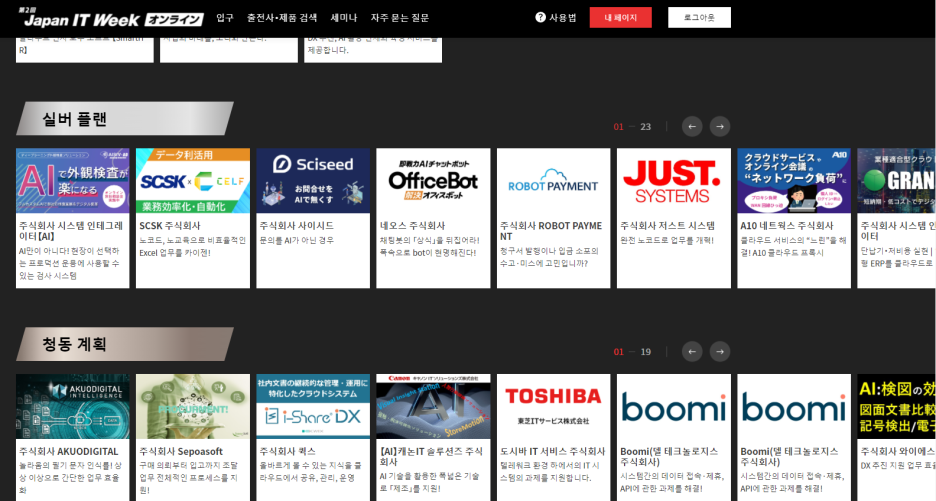Click page total 19 in 청동 계획
The height and width of the screenshot is (501, 936).
tap(645, 352)
